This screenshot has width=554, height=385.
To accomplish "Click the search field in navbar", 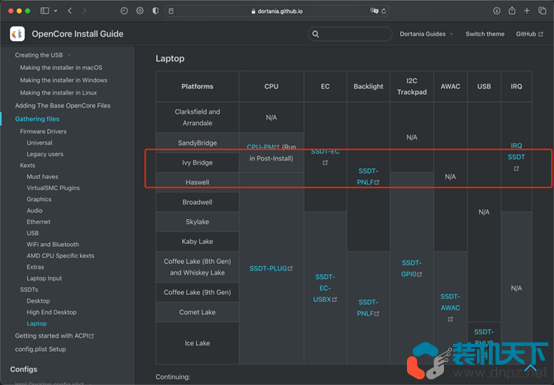I will [350, 34].
